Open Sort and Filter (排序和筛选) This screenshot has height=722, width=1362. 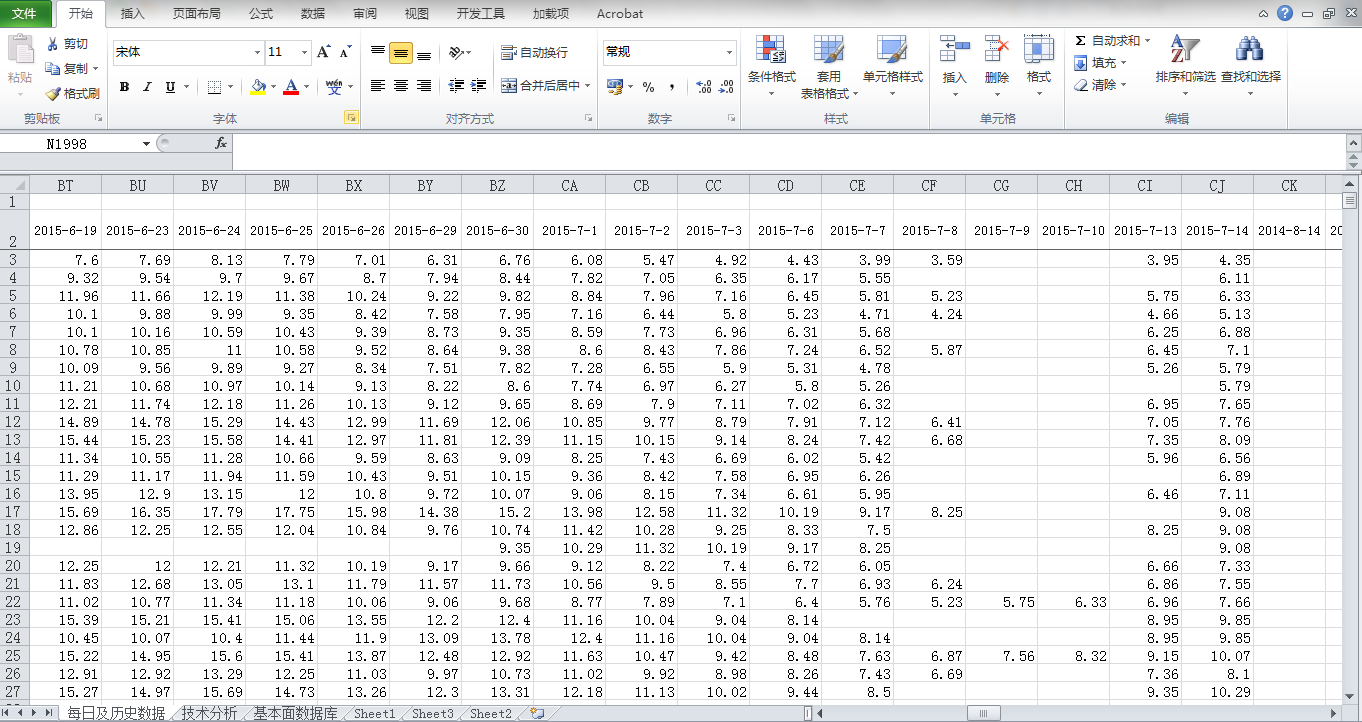(1185, 66)
